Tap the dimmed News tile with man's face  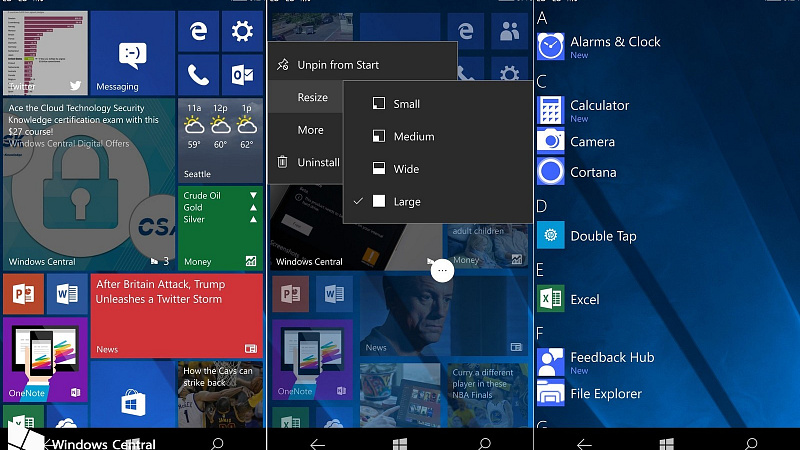pos(444,316)
